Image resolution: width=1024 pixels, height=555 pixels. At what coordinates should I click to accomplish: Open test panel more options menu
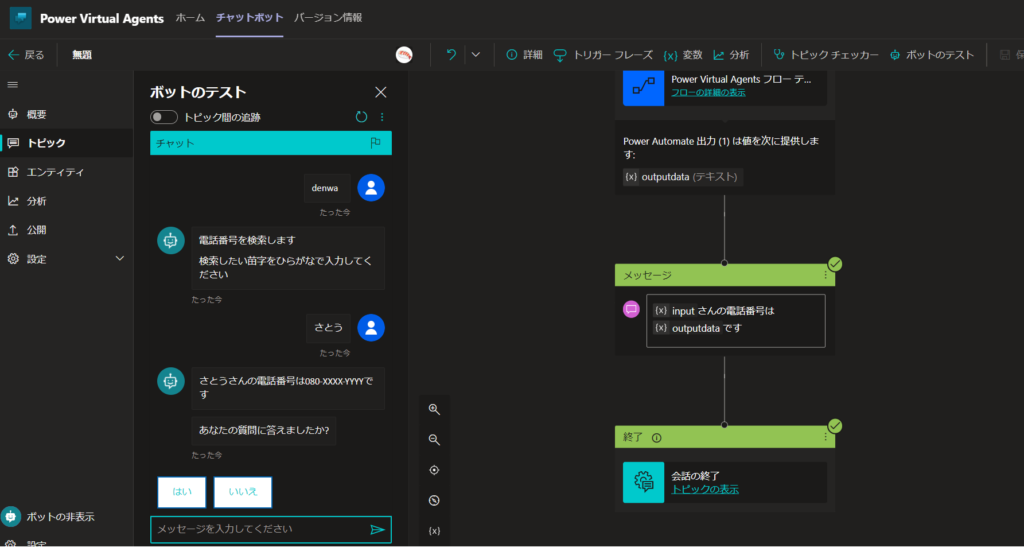click(x=382, y=118)
